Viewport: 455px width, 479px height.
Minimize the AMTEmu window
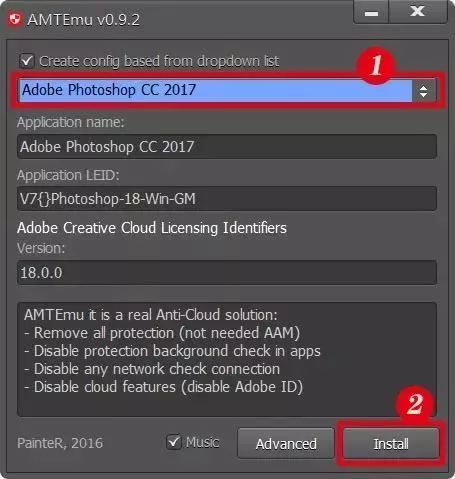(371, 12)
